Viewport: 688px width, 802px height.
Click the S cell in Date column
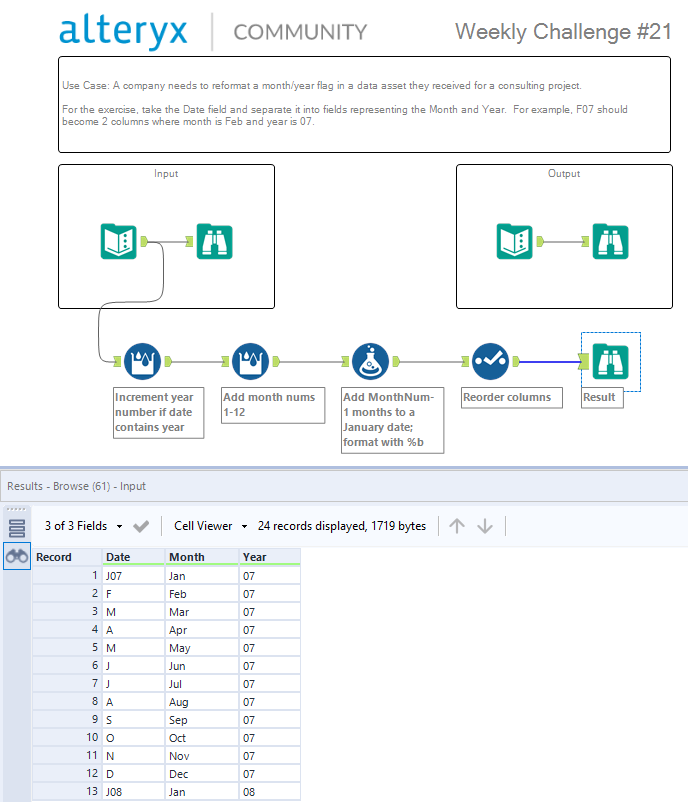coord(134,720)
